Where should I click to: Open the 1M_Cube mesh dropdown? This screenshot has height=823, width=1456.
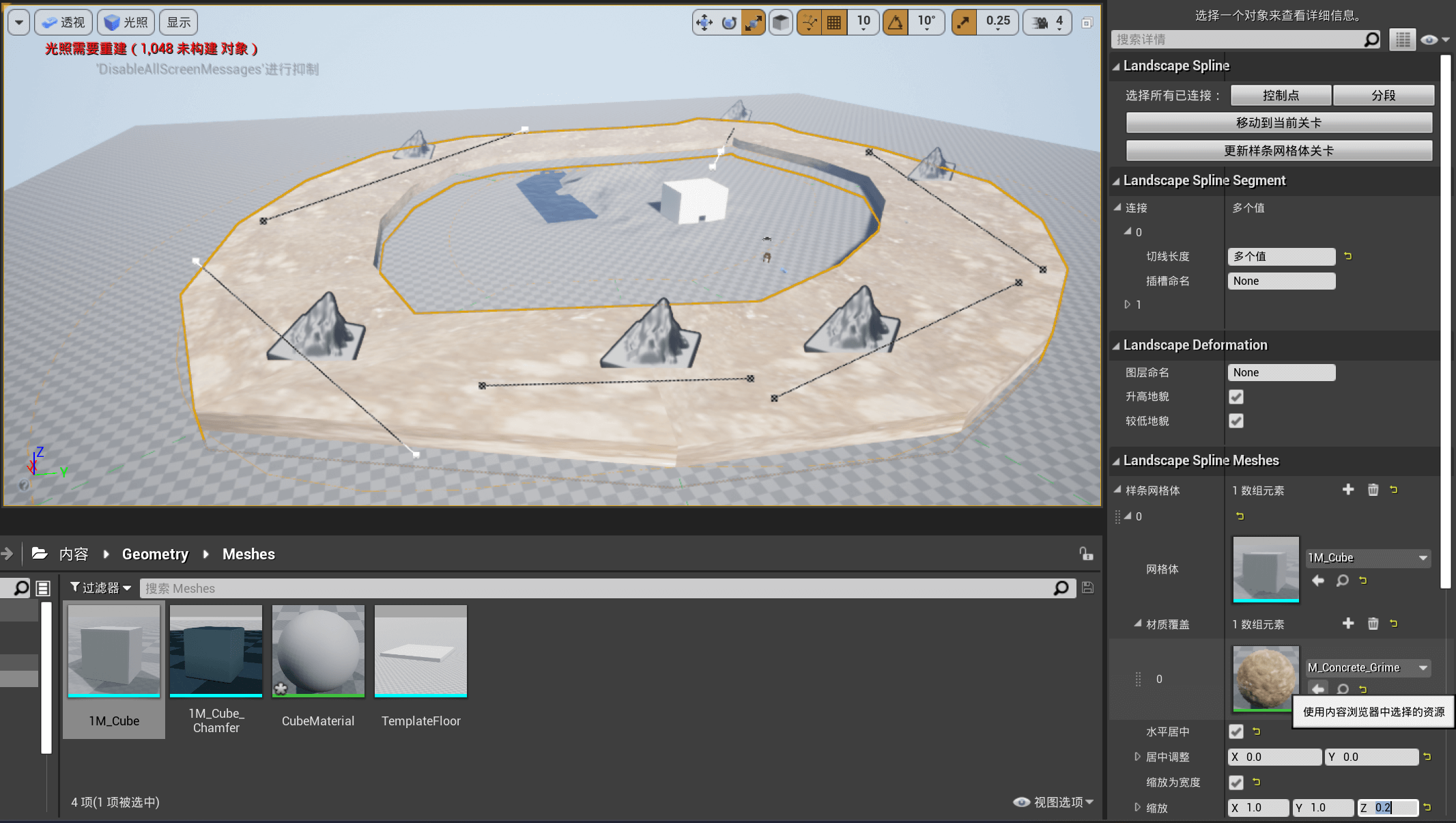1368,558
